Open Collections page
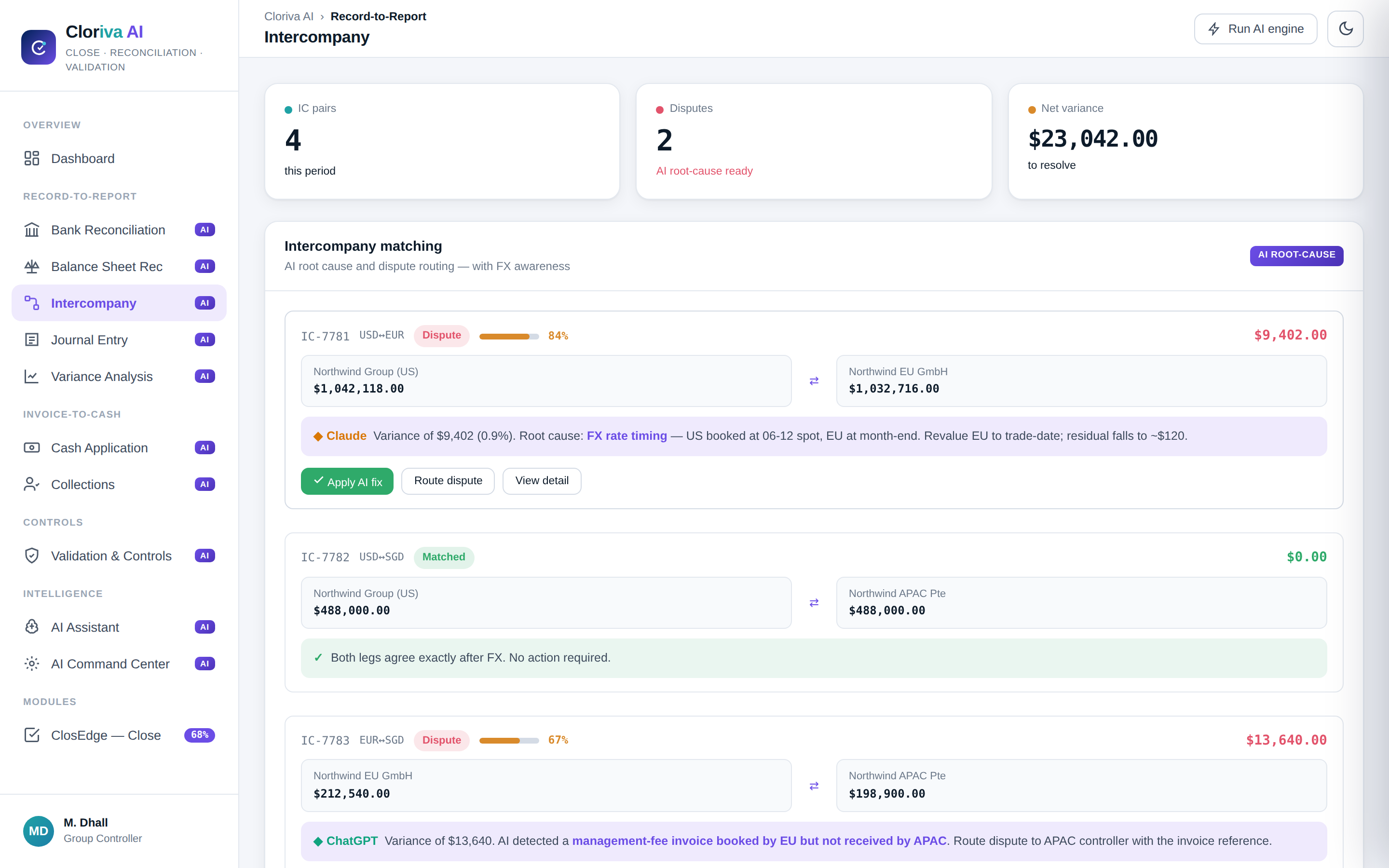This screenshot has width=1389, height=868. pyautogui.click(x=119, y=485)
